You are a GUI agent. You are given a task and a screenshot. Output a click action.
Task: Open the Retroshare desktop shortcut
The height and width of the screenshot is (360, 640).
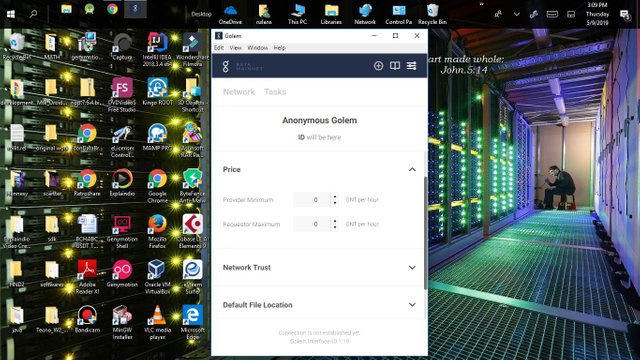click(87, 182)
